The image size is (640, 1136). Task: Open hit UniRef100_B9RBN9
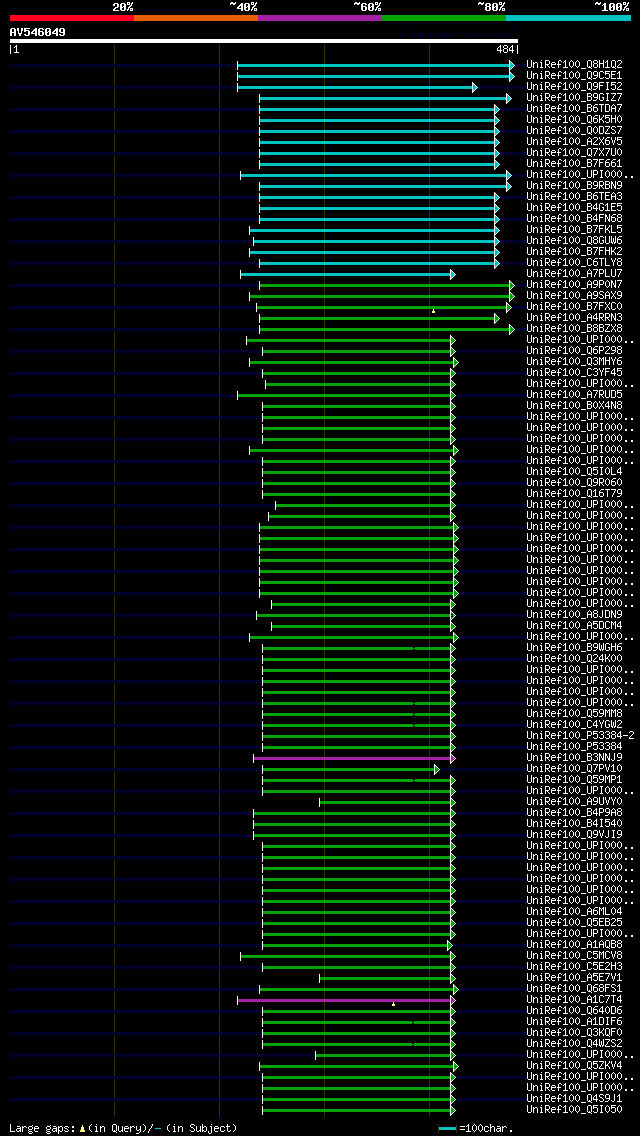[574, 185]
